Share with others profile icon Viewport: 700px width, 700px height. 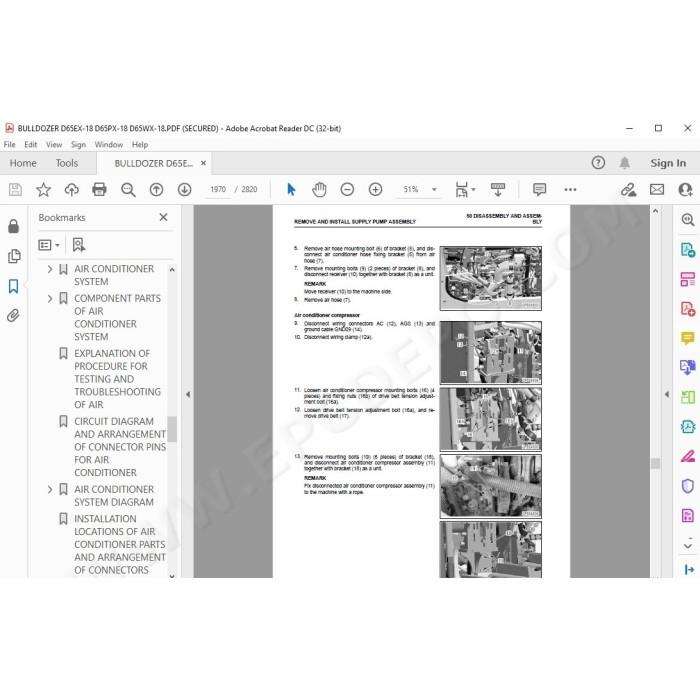(x=685, y=190)
